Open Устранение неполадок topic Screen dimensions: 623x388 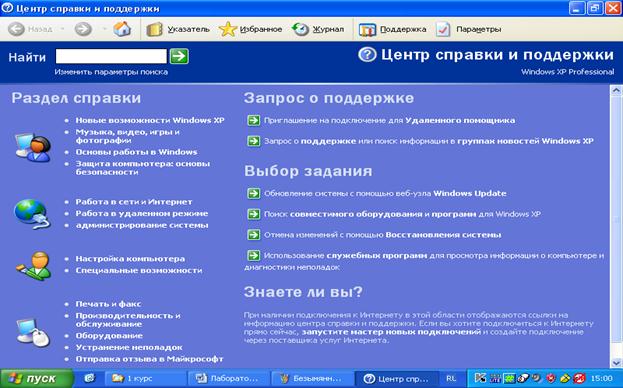point(129,347)
